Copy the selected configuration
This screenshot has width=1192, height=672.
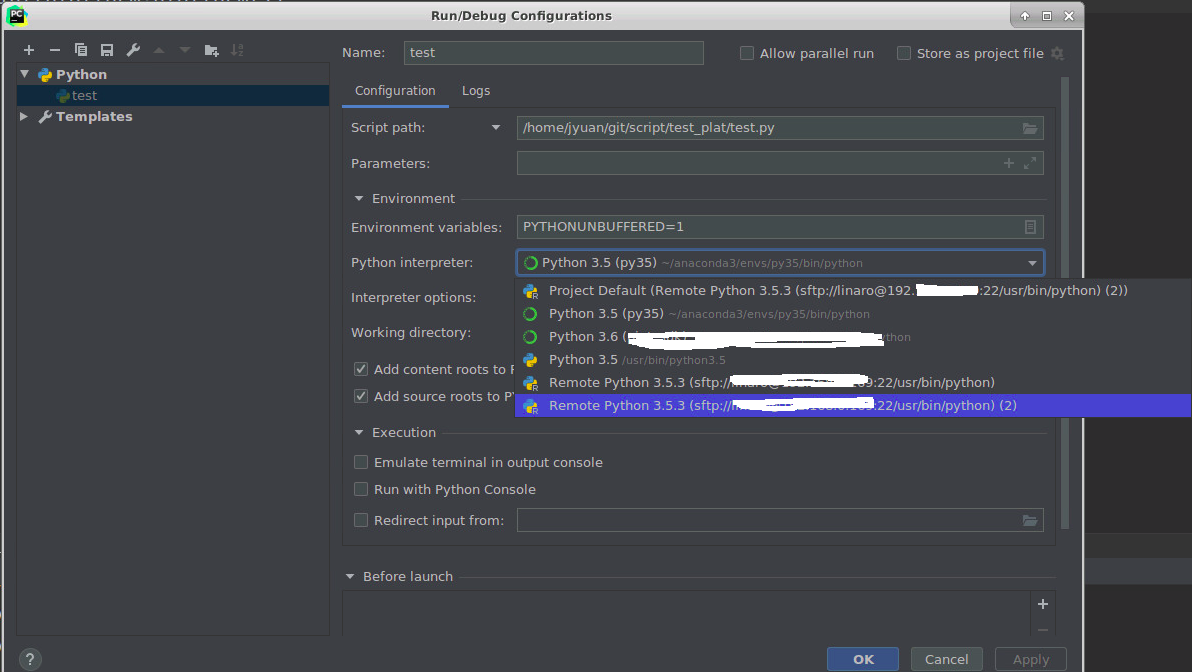(81, 50)
